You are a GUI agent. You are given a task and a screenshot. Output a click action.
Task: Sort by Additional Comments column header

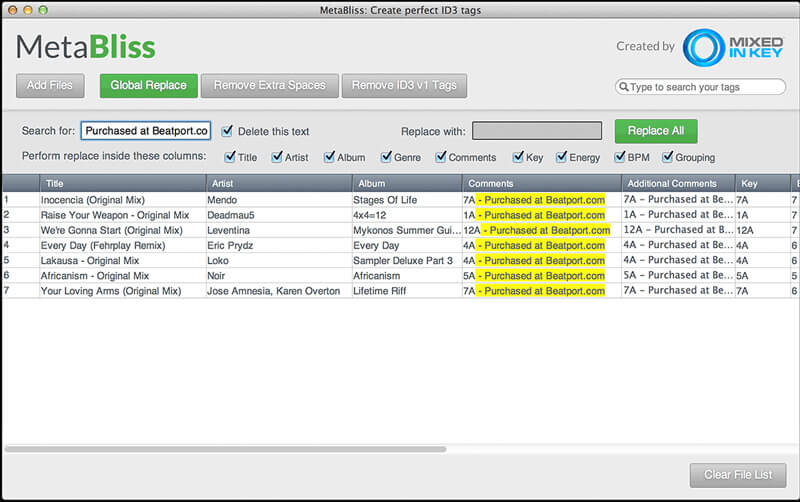(678, 183)
